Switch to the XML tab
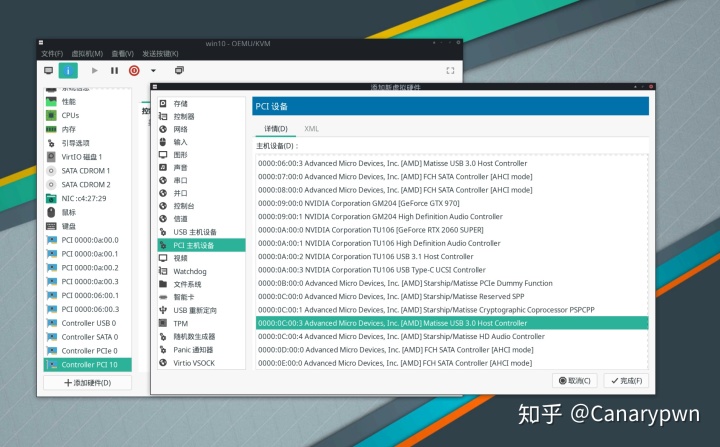 (x=311, y=129)
